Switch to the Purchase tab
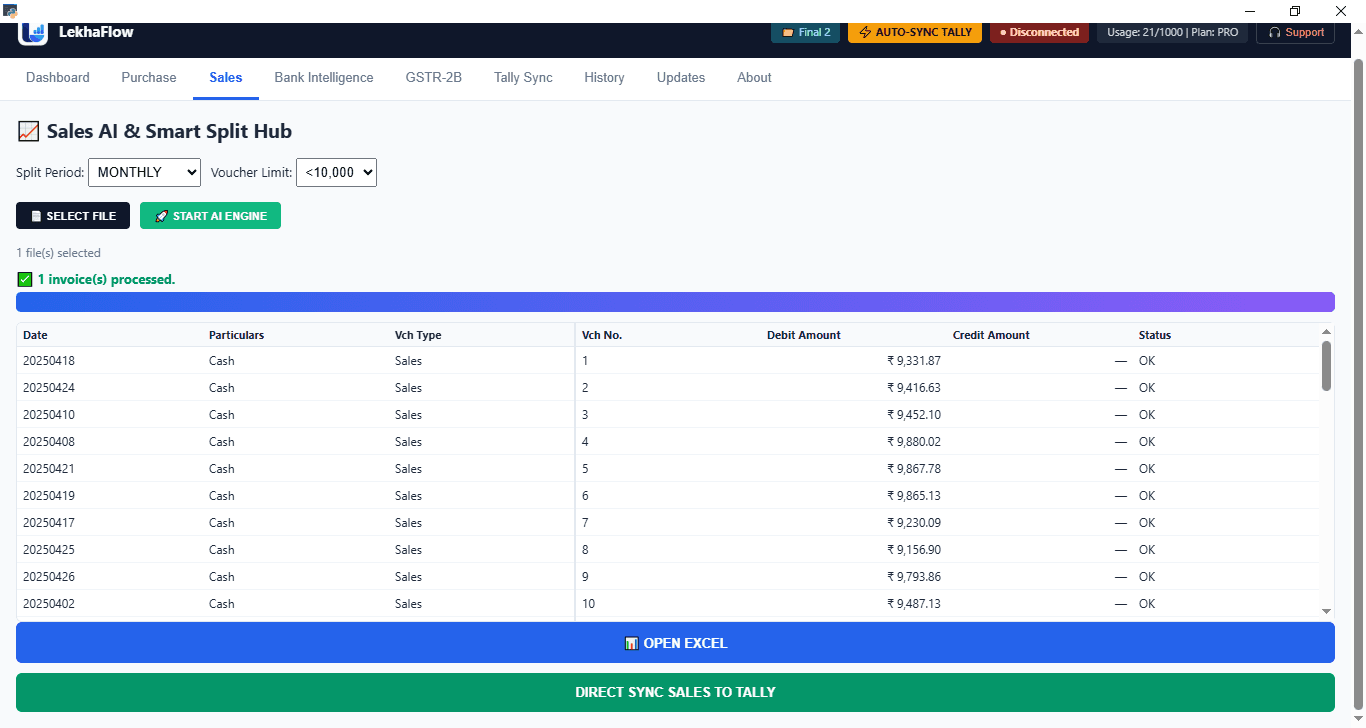The image size is (1366, 728). (x=149, y=77)
